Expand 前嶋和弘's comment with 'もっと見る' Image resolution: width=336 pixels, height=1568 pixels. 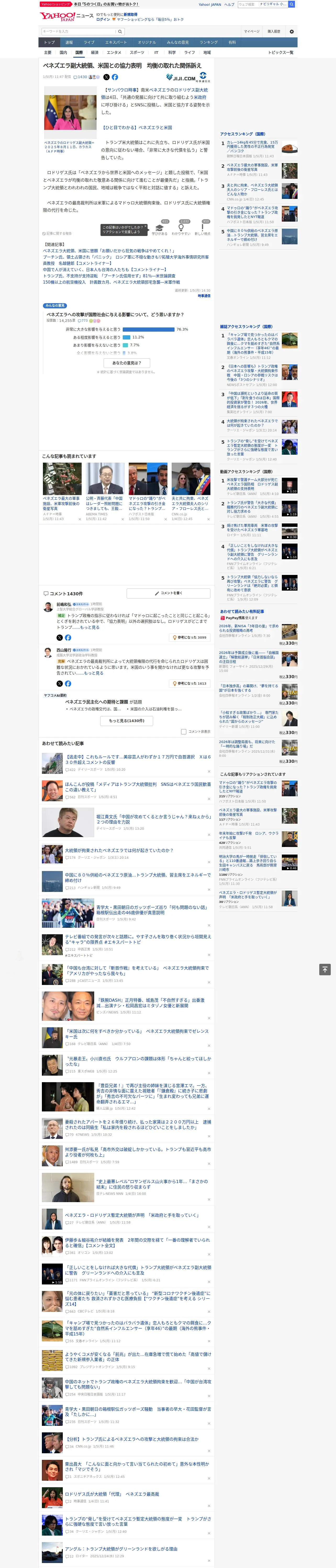(x=90, y=627)
